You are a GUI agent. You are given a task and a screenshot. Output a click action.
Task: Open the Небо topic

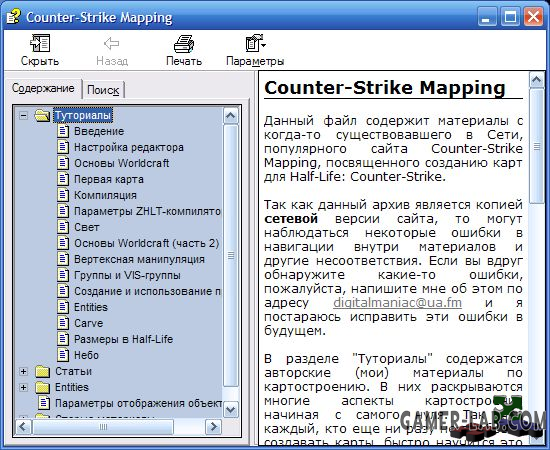point(86,355)
